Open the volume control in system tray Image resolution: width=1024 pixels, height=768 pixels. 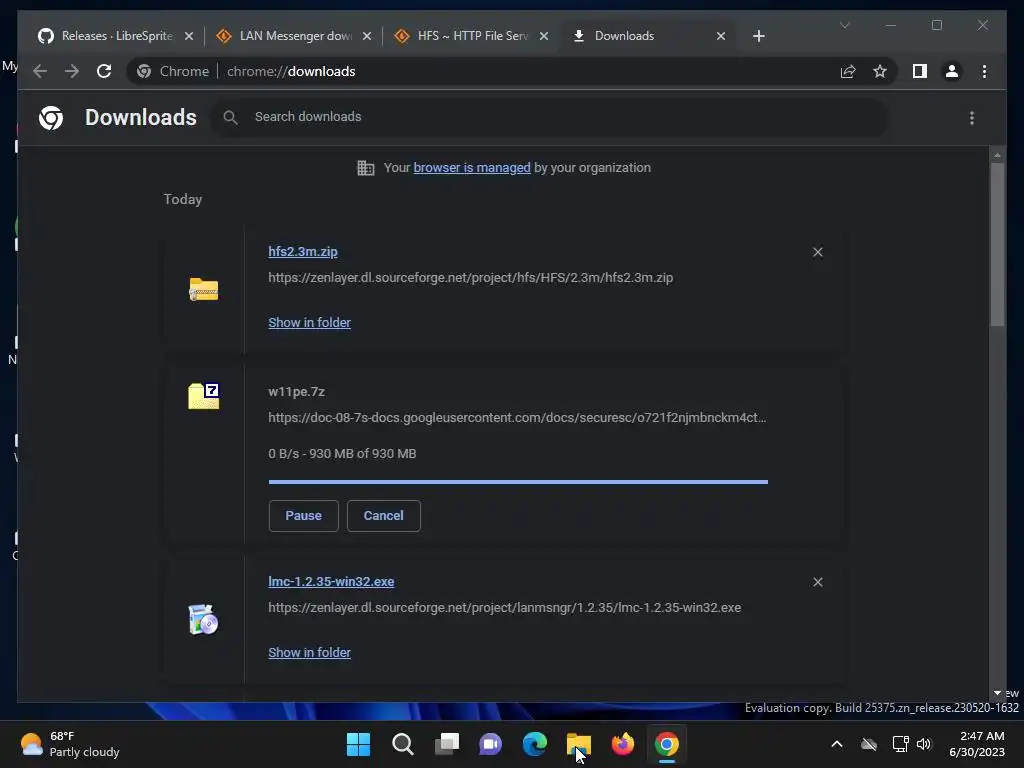point(924,744)
